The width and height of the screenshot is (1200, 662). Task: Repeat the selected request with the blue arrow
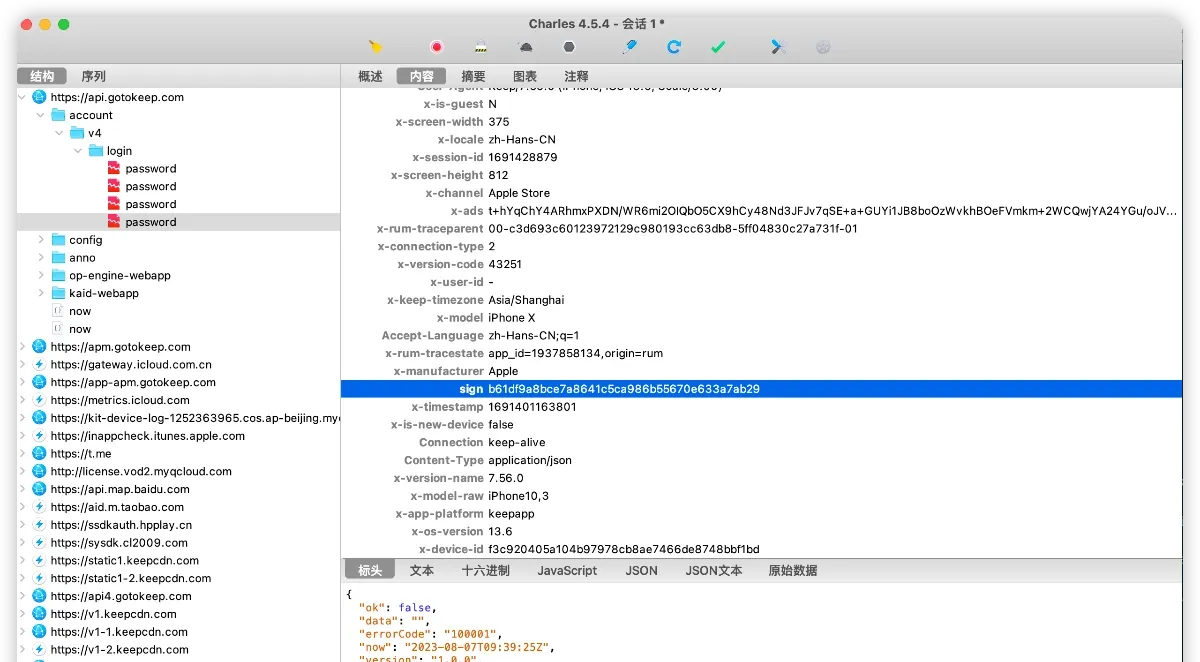click(x=674, y=46)
